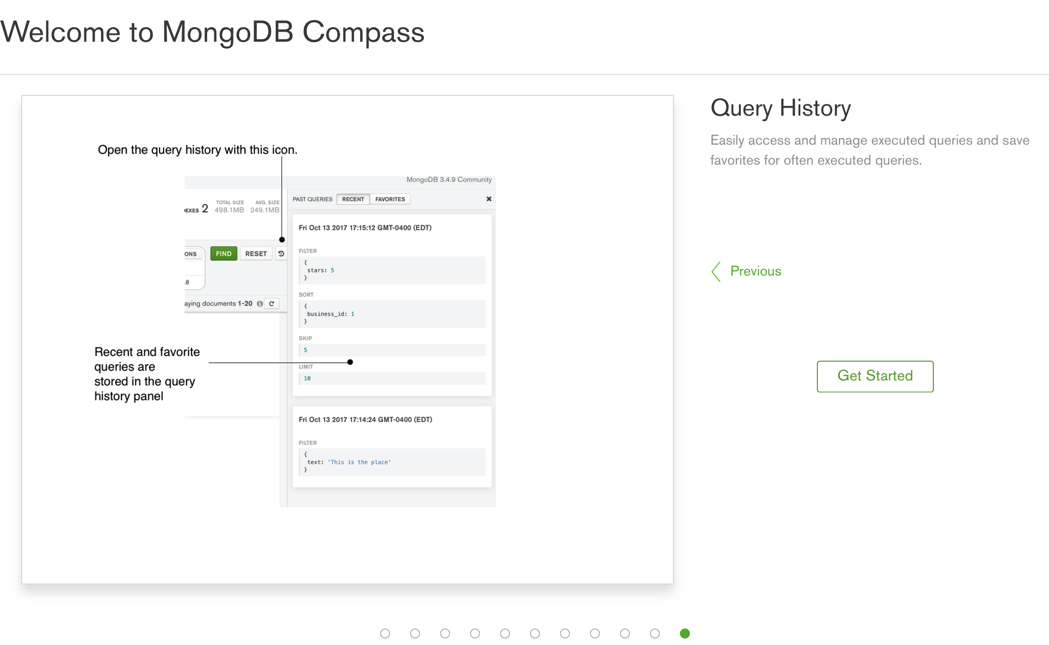Click the stars: 5 filter box
Image resolution: width=1049 pixels, height=645 pixels.
(x=391, y=270)
